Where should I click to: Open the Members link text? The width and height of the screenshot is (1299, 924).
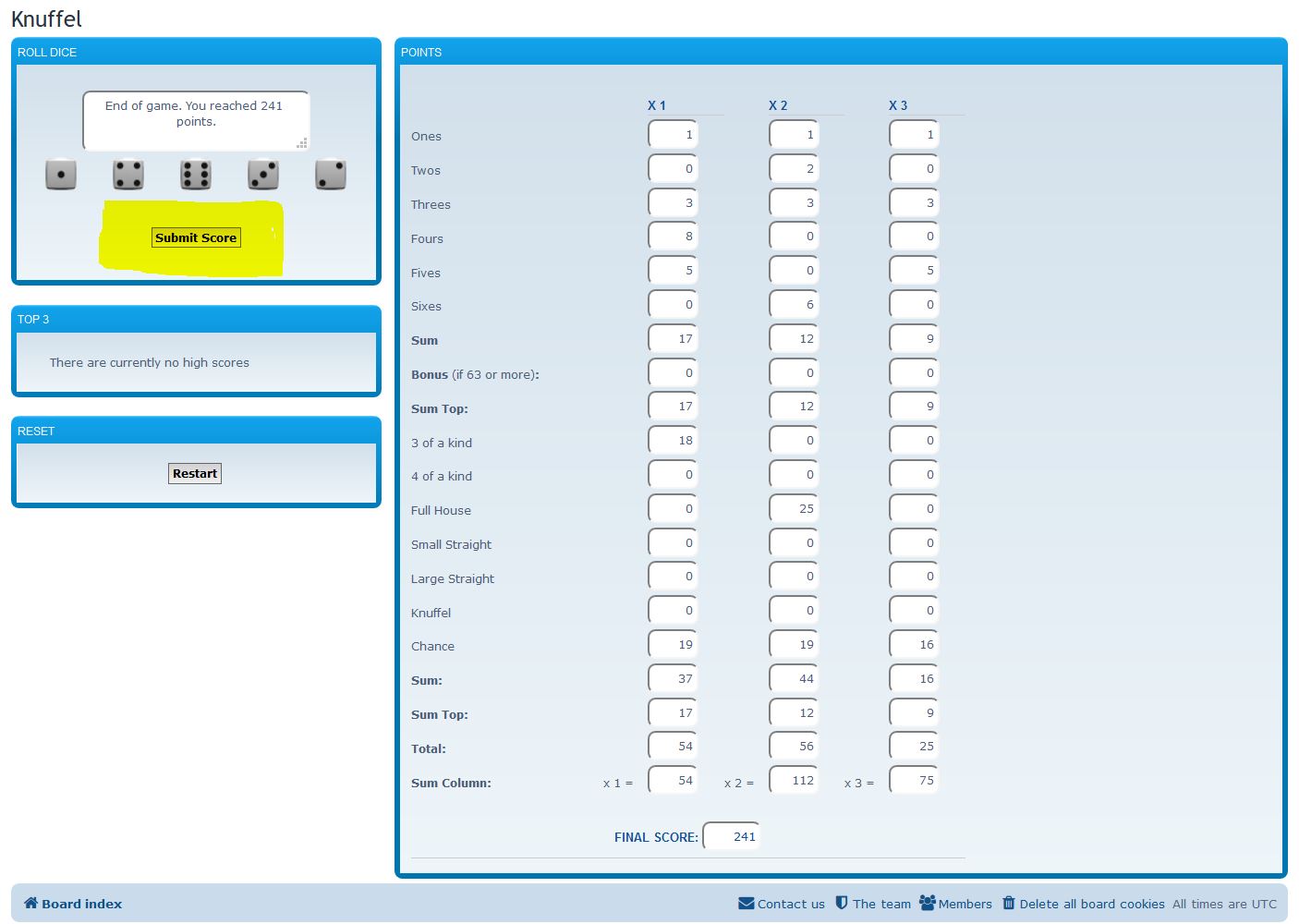965,904
